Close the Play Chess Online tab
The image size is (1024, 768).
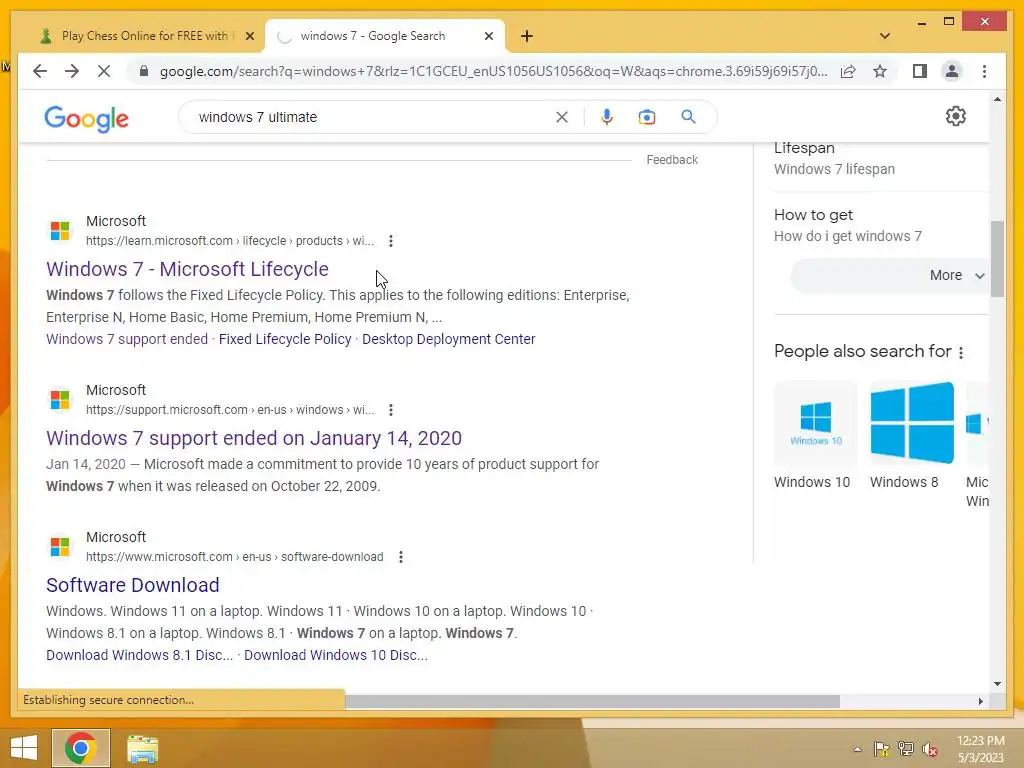click(249, 36)
